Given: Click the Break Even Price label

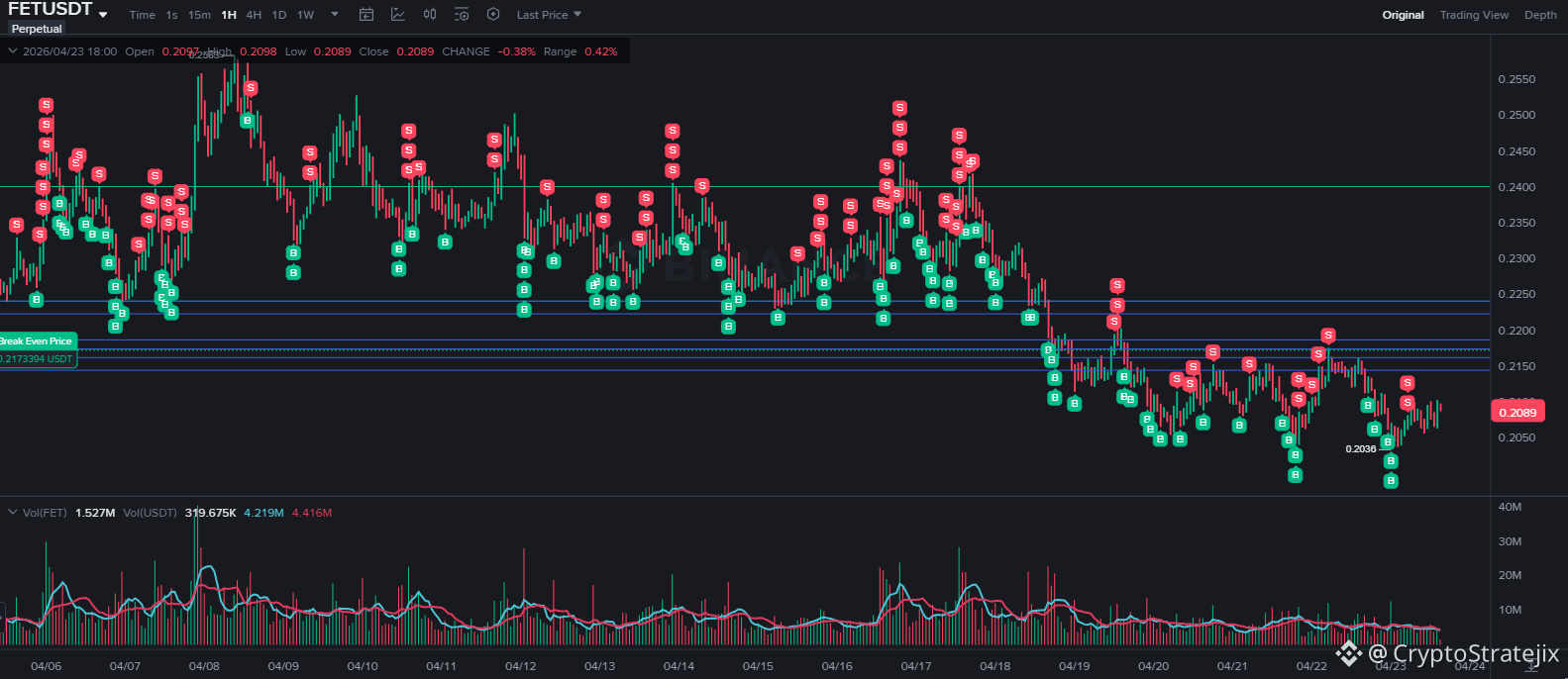Looking at the screenshot, I should point(37,340).
